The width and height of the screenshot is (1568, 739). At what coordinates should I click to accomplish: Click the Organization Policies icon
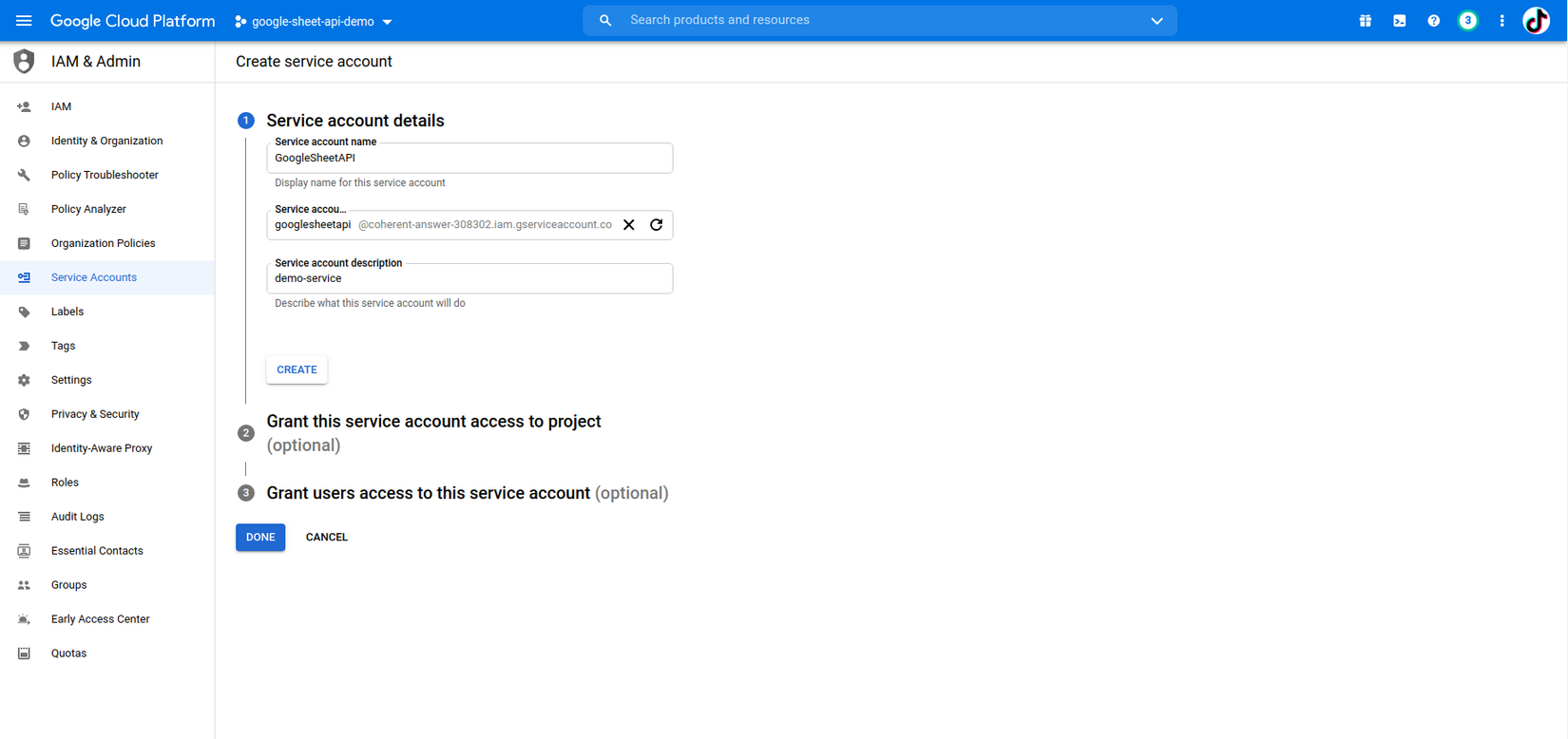point(24,243)
